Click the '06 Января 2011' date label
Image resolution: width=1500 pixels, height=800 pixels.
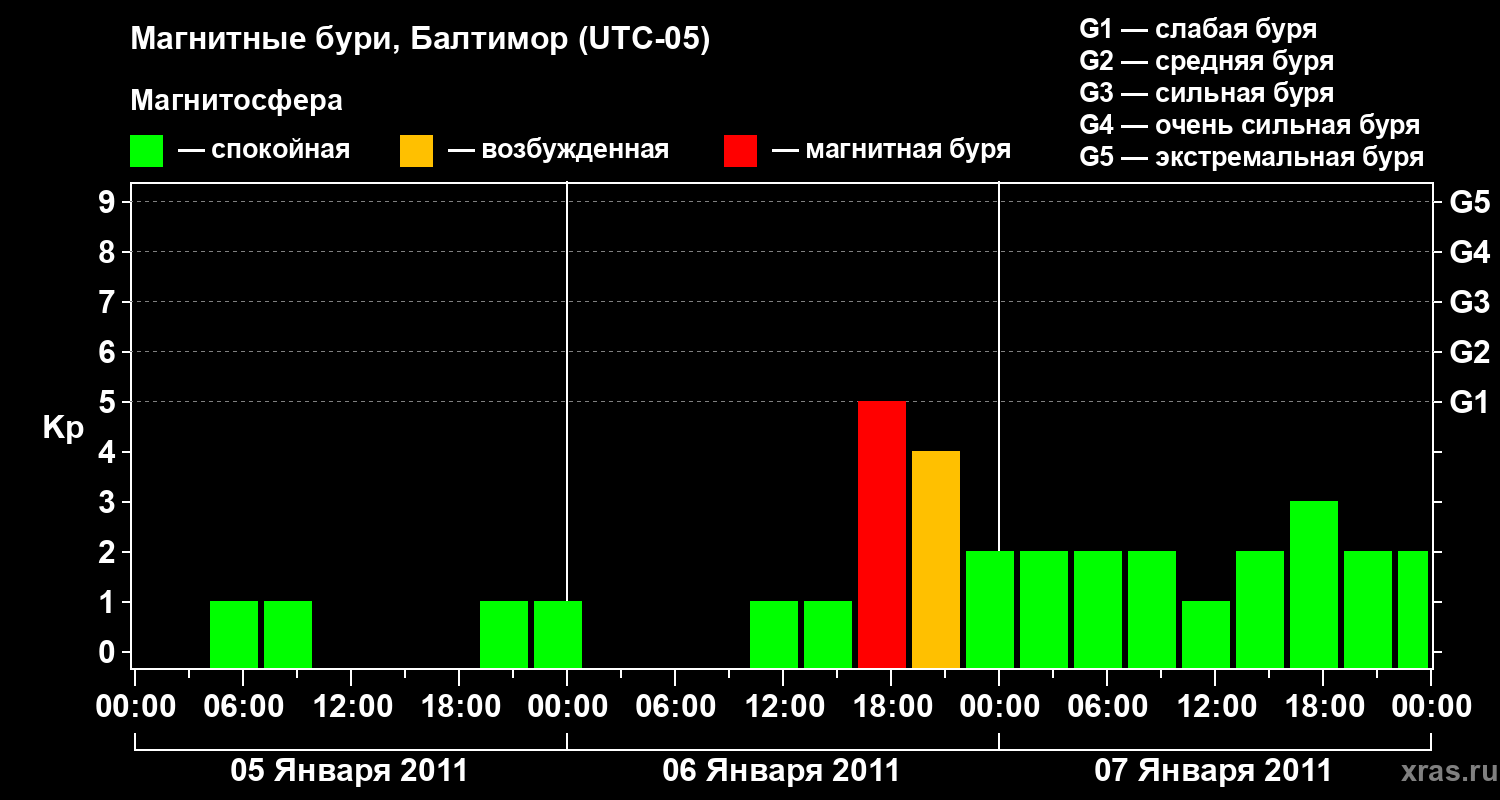pyautogui.click(x=782, y=770)
